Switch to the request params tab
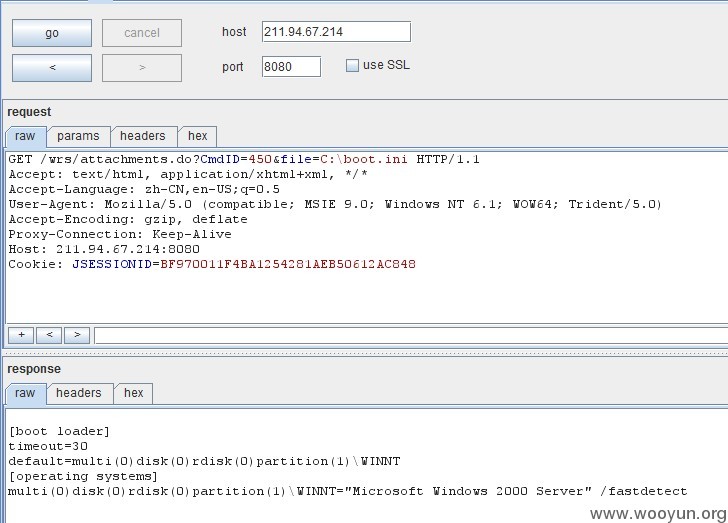Screen dimensions: 728x523 78,136
